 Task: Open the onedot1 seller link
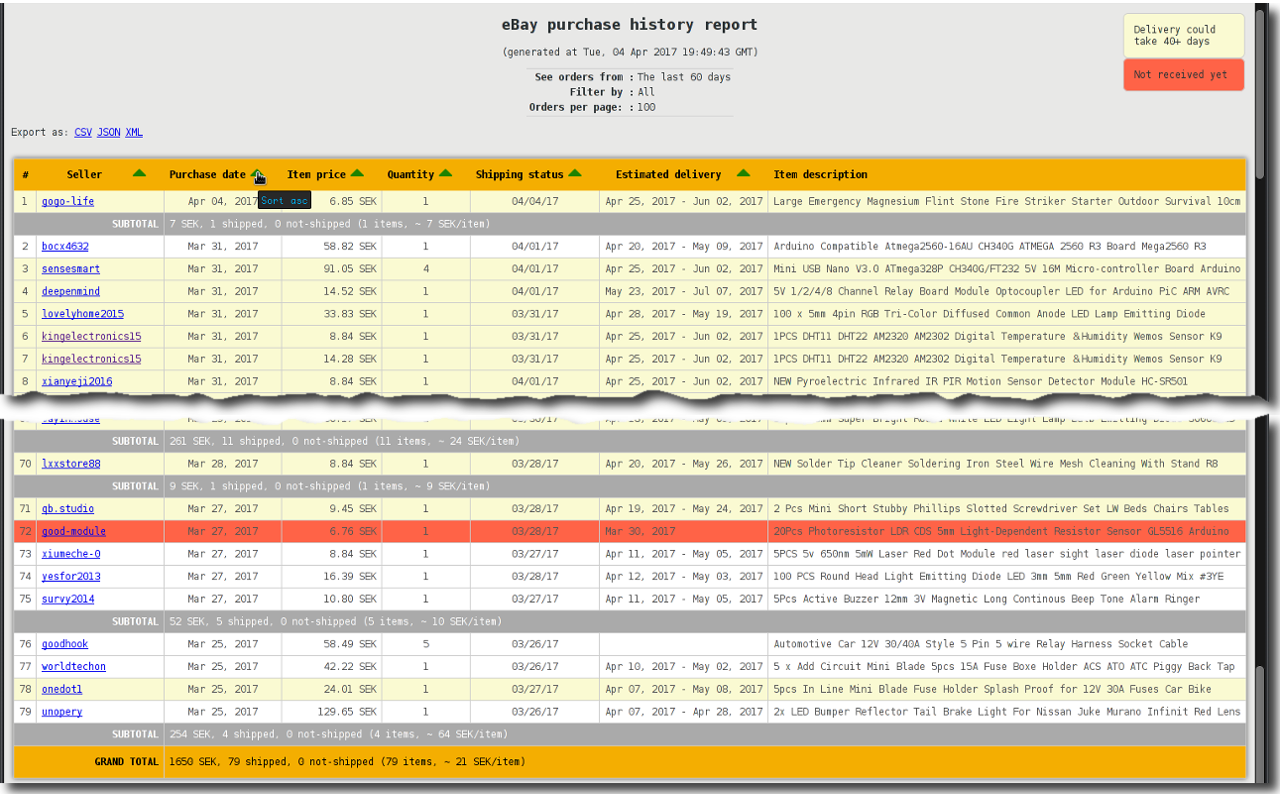(62, 689)
